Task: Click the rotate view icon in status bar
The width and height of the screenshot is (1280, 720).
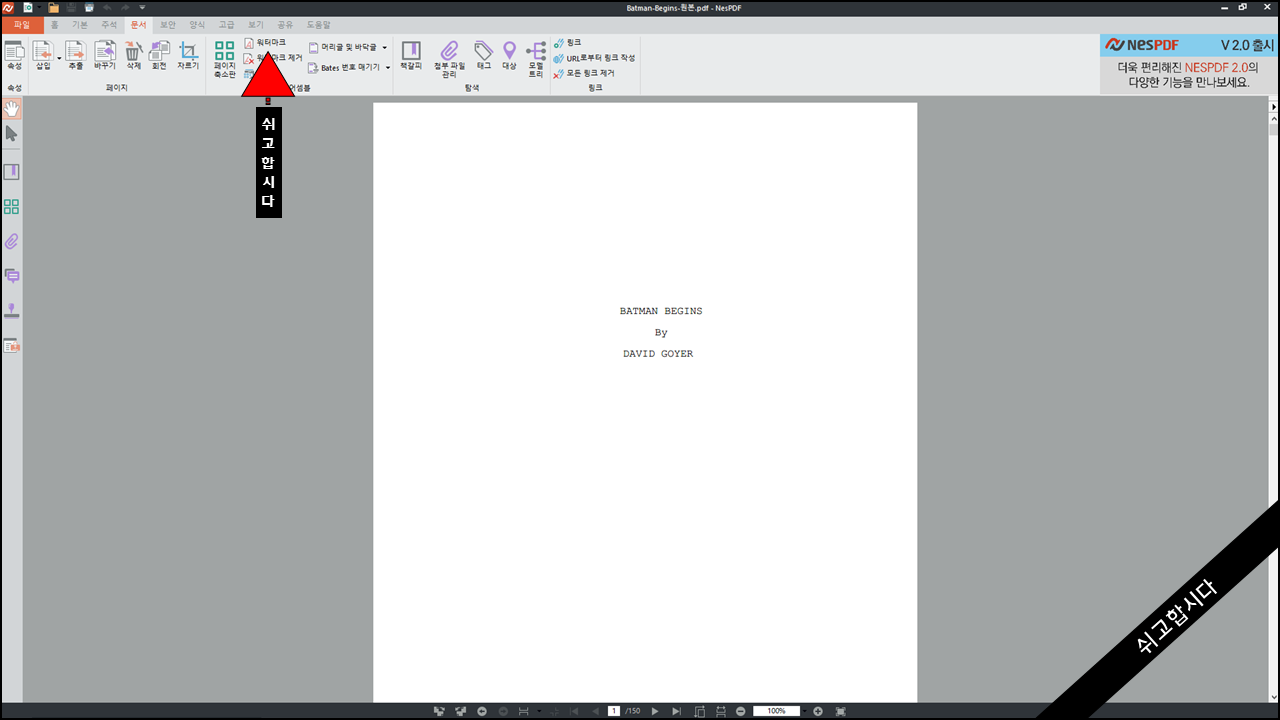Action: point(700,711)
